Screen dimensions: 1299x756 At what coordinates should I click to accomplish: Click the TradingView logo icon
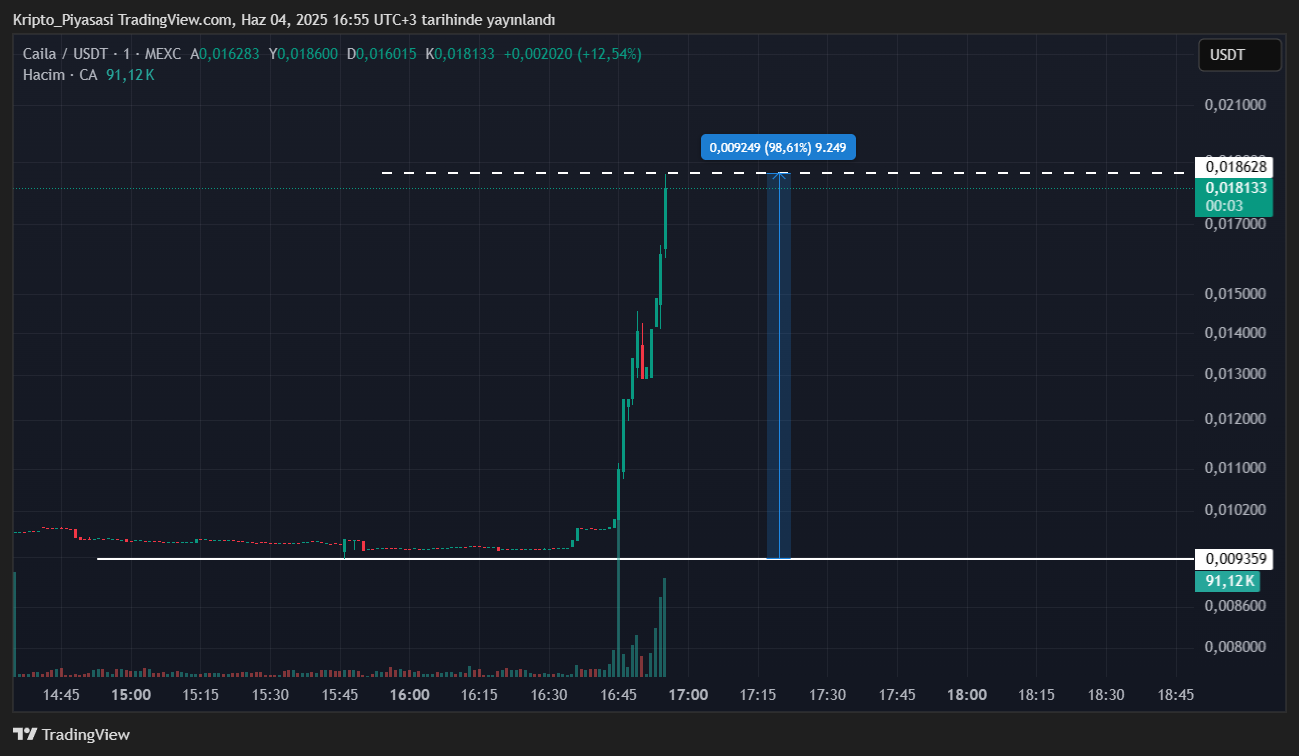[24, 734]
